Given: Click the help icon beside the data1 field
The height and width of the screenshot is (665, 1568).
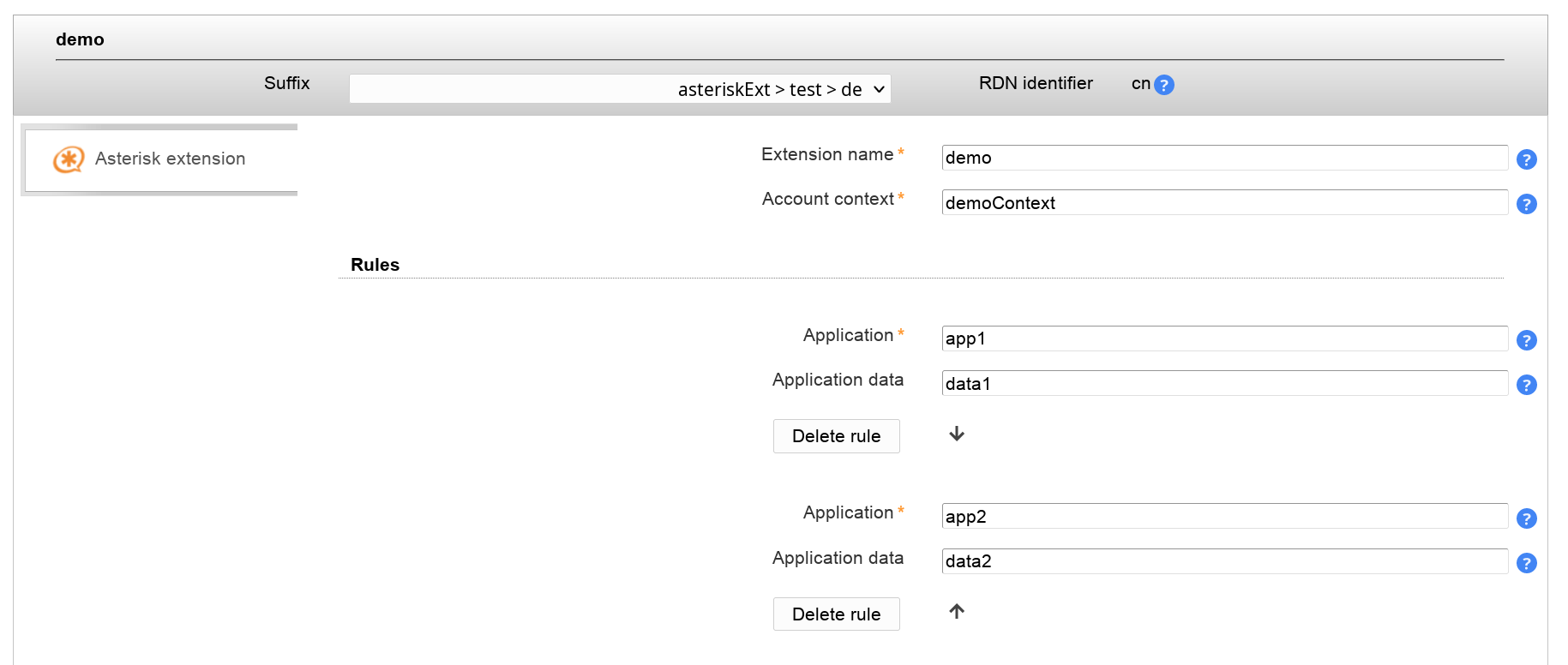Looking at the screenshot, I should pyautogui.click(x=1526, y=385).
